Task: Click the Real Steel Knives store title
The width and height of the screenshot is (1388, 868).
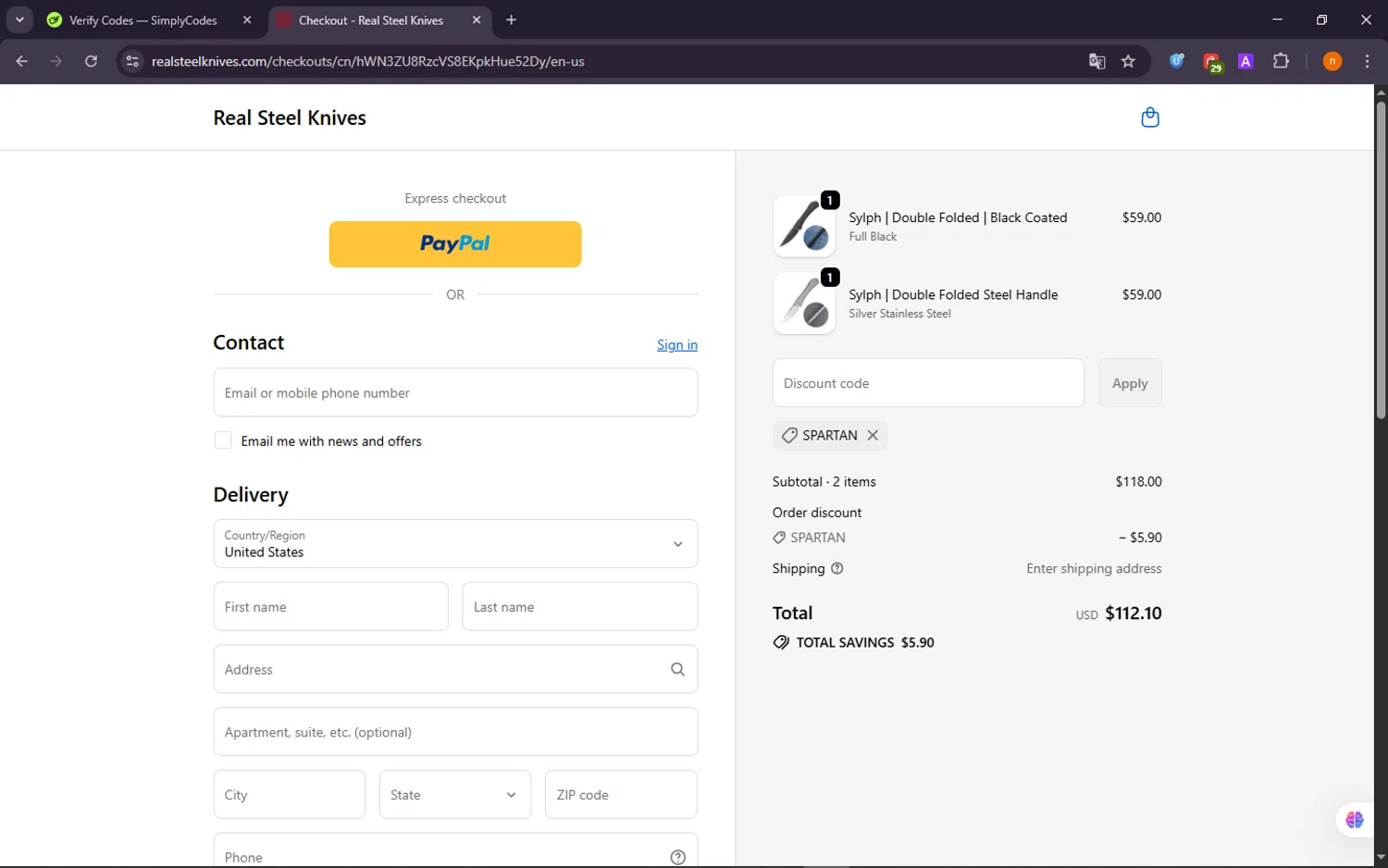Action: pyautogui.click(x=290, y=118)
